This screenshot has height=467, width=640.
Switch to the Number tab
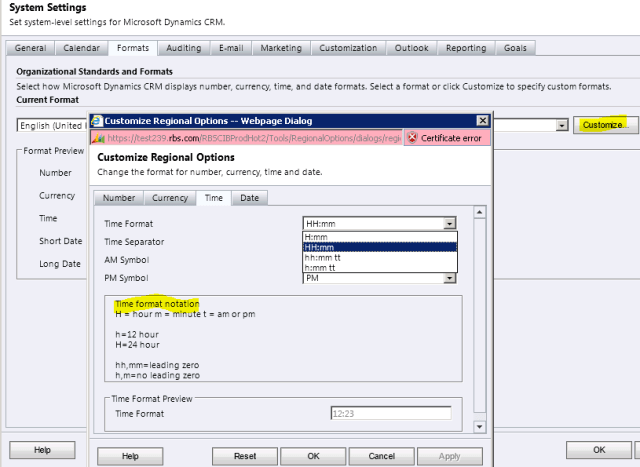click(x=119, y=198)
